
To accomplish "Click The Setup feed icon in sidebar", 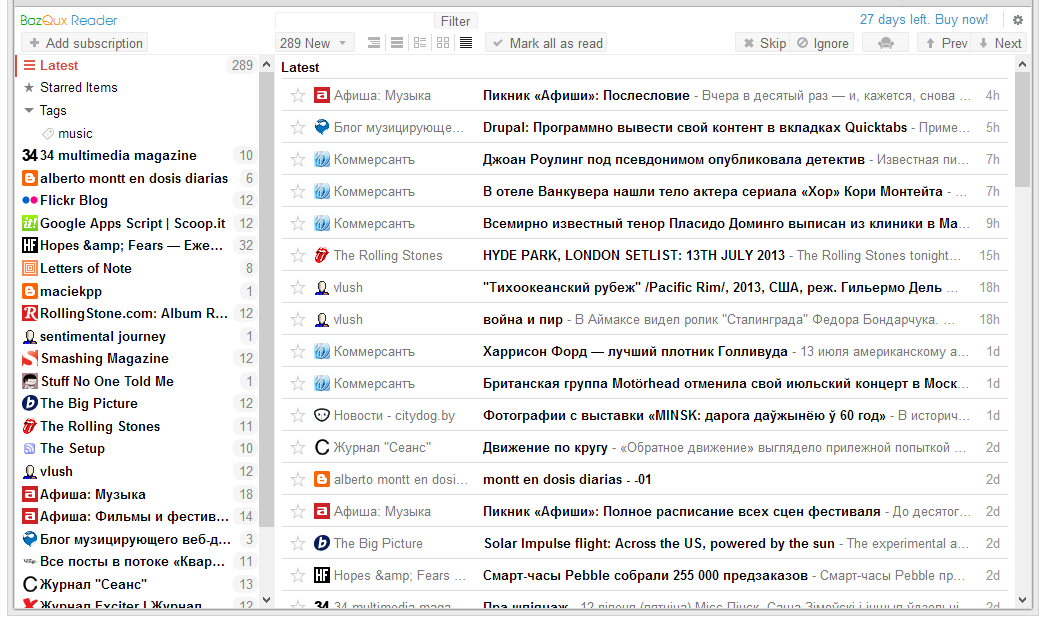I will pos(29,448).
